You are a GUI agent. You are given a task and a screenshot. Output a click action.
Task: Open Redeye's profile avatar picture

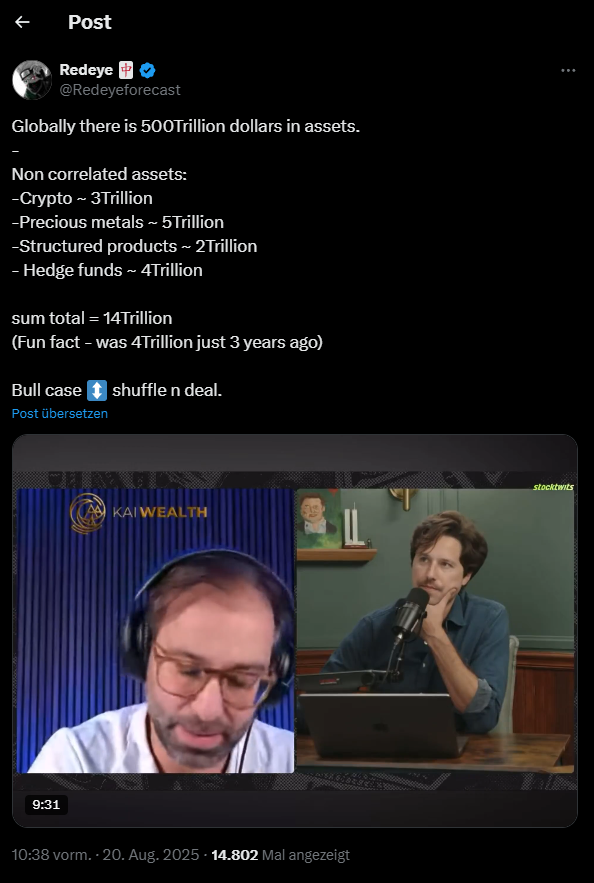[32, 80]
